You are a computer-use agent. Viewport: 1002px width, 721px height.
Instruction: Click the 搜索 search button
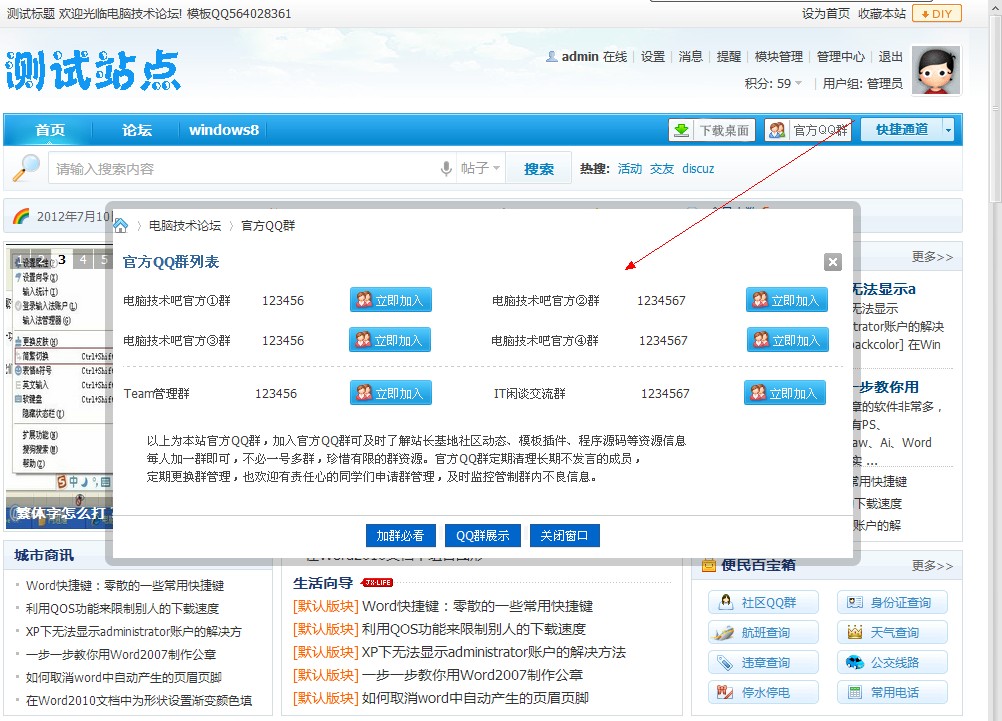click(x=538, y=169)
